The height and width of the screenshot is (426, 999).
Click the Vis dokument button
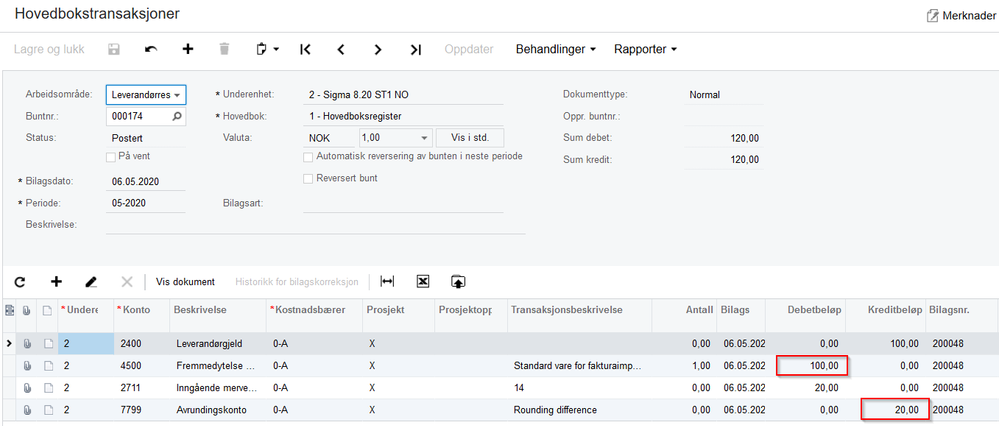tap(185, 282)
